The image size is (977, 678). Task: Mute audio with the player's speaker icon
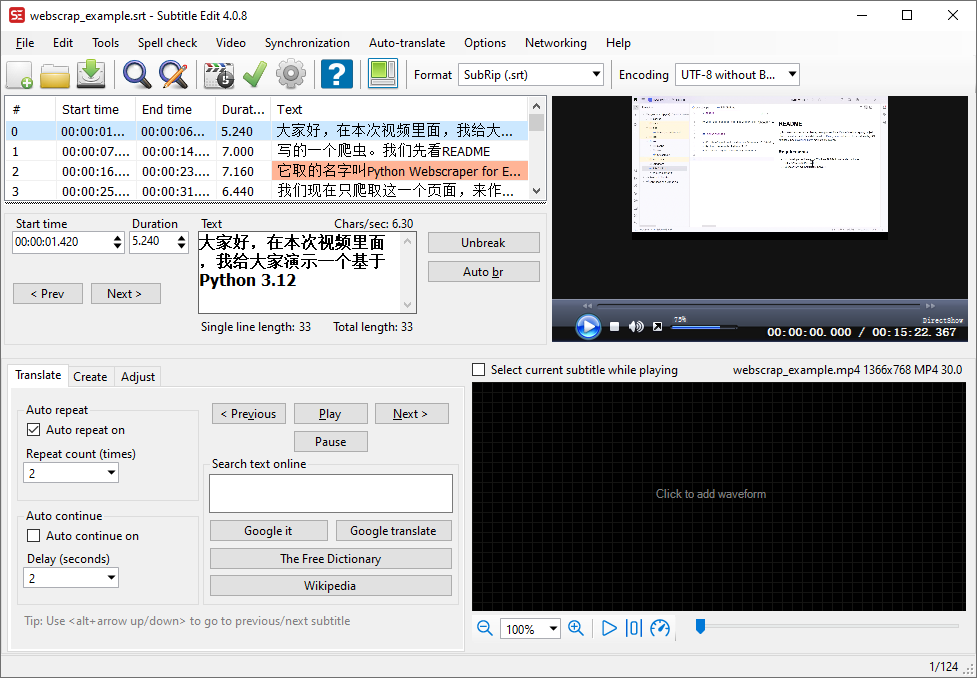pos(636,327)
